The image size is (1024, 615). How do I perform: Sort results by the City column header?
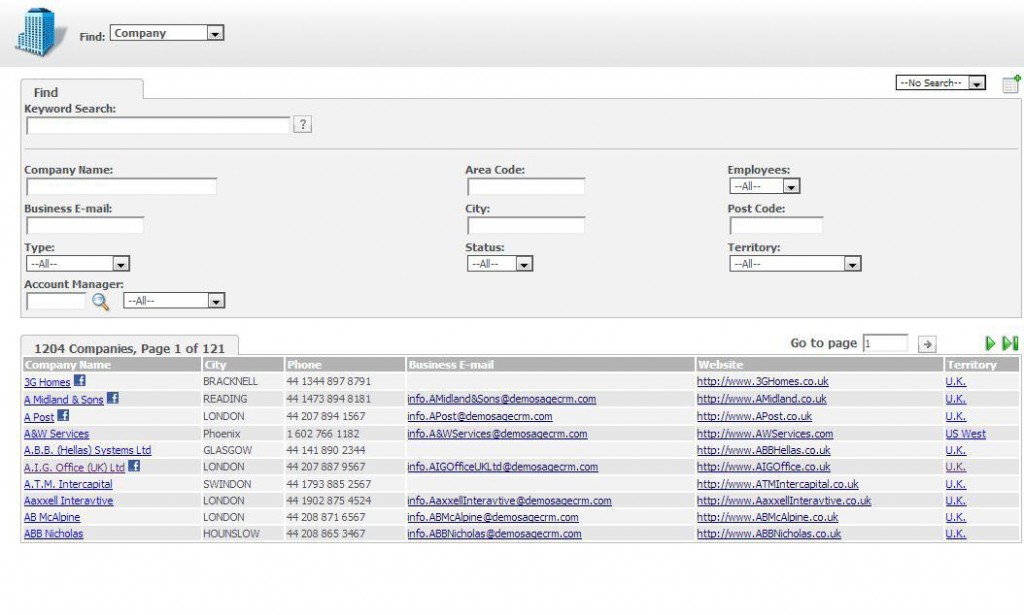click(x=215, y=365)
